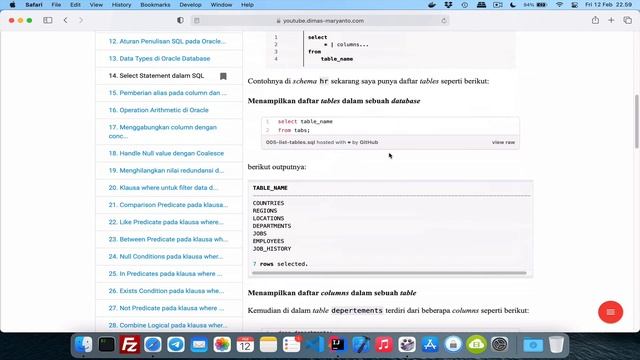
Task: Open the GitHub link in gist footer
Action: (x=369, y=142)
